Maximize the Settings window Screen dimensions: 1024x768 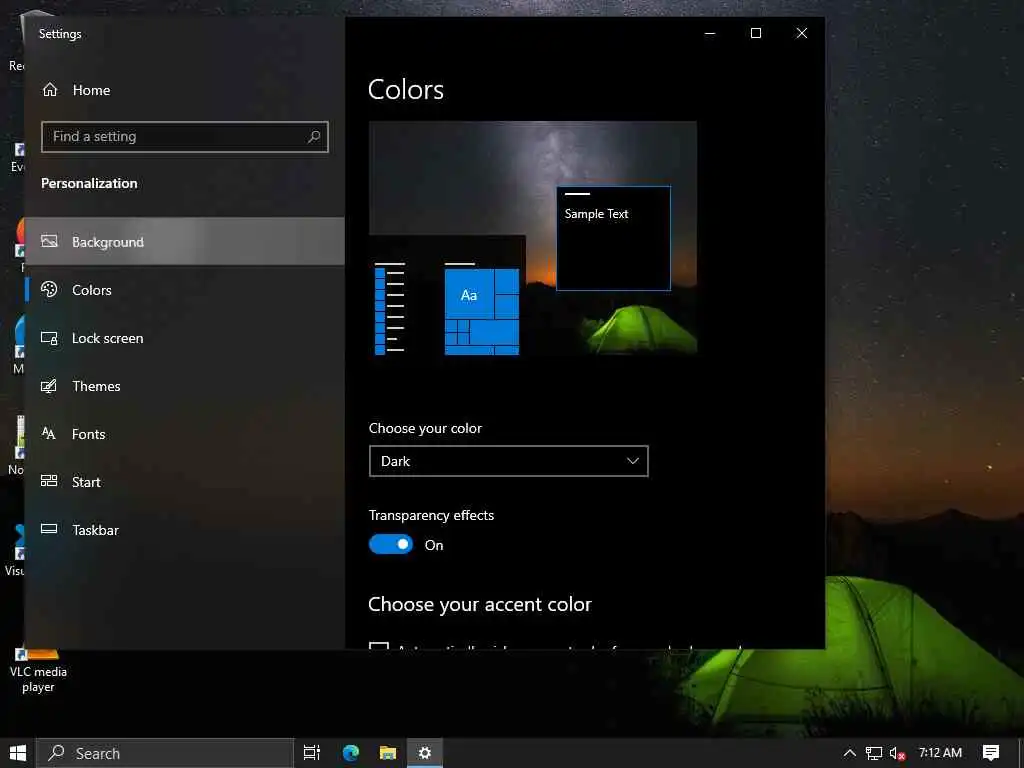[x=756, y=33]
